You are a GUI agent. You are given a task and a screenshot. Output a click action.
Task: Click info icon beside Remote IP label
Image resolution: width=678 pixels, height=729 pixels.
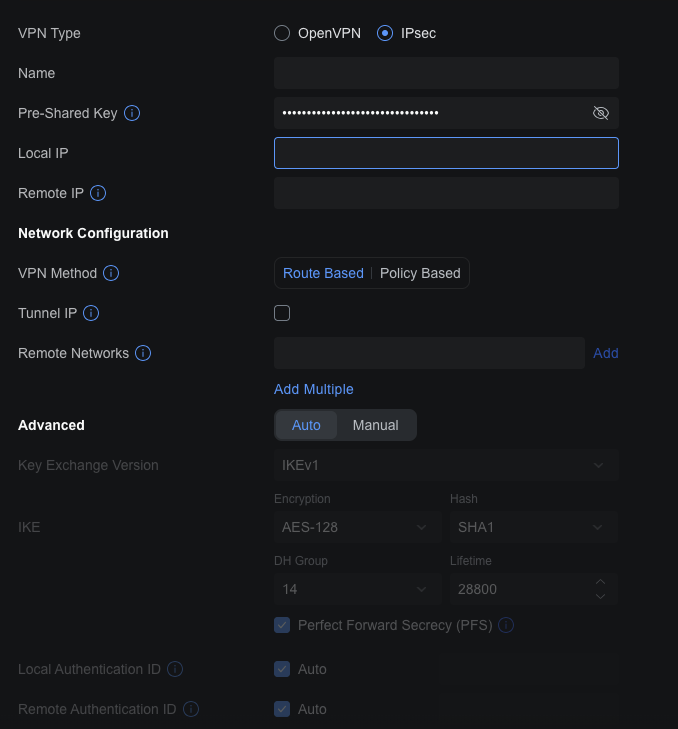point(98,193)
